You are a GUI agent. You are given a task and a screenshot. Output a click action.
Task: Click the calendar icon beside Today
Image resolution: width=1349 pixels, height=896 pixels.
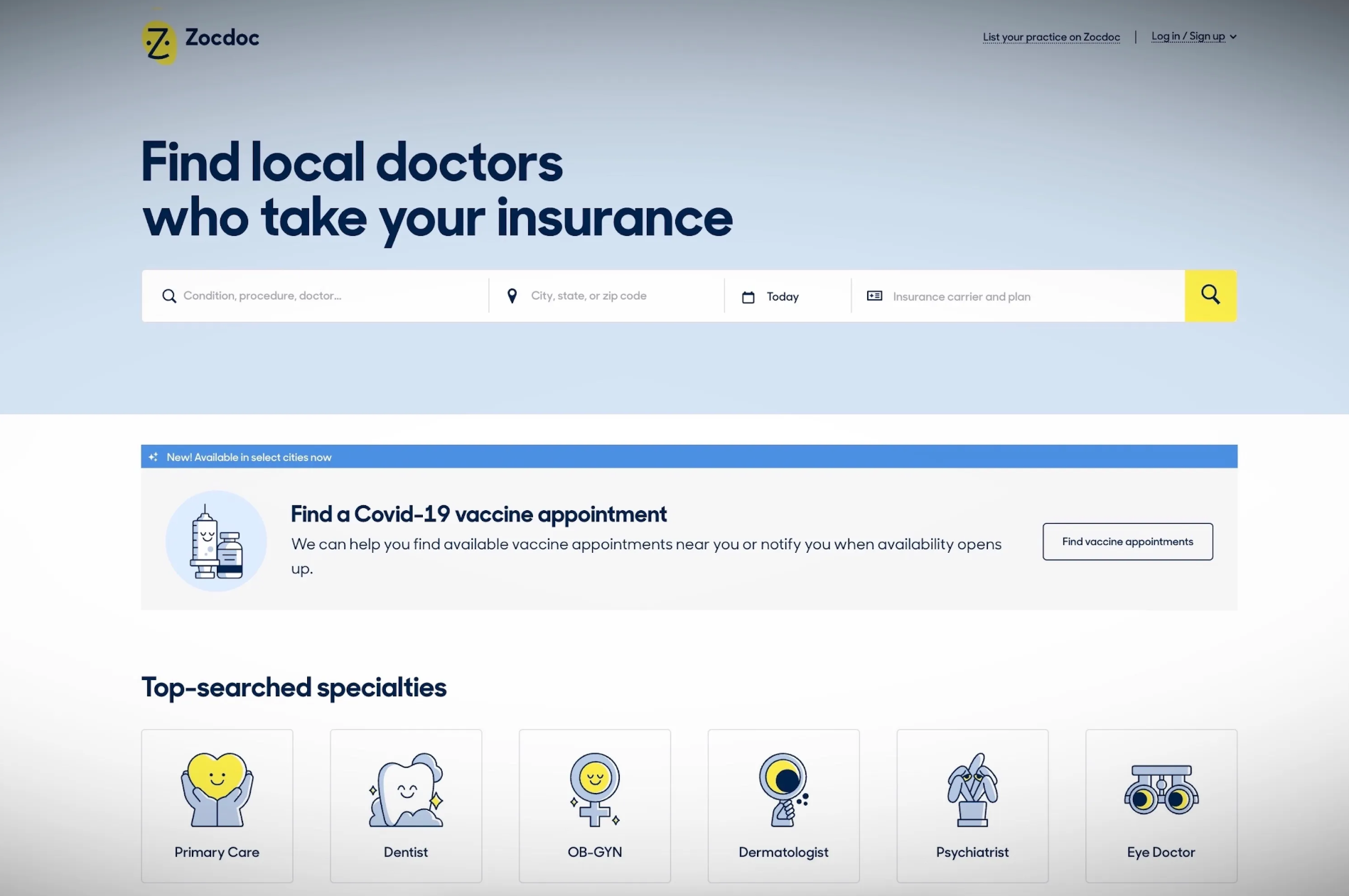[748, 297]
